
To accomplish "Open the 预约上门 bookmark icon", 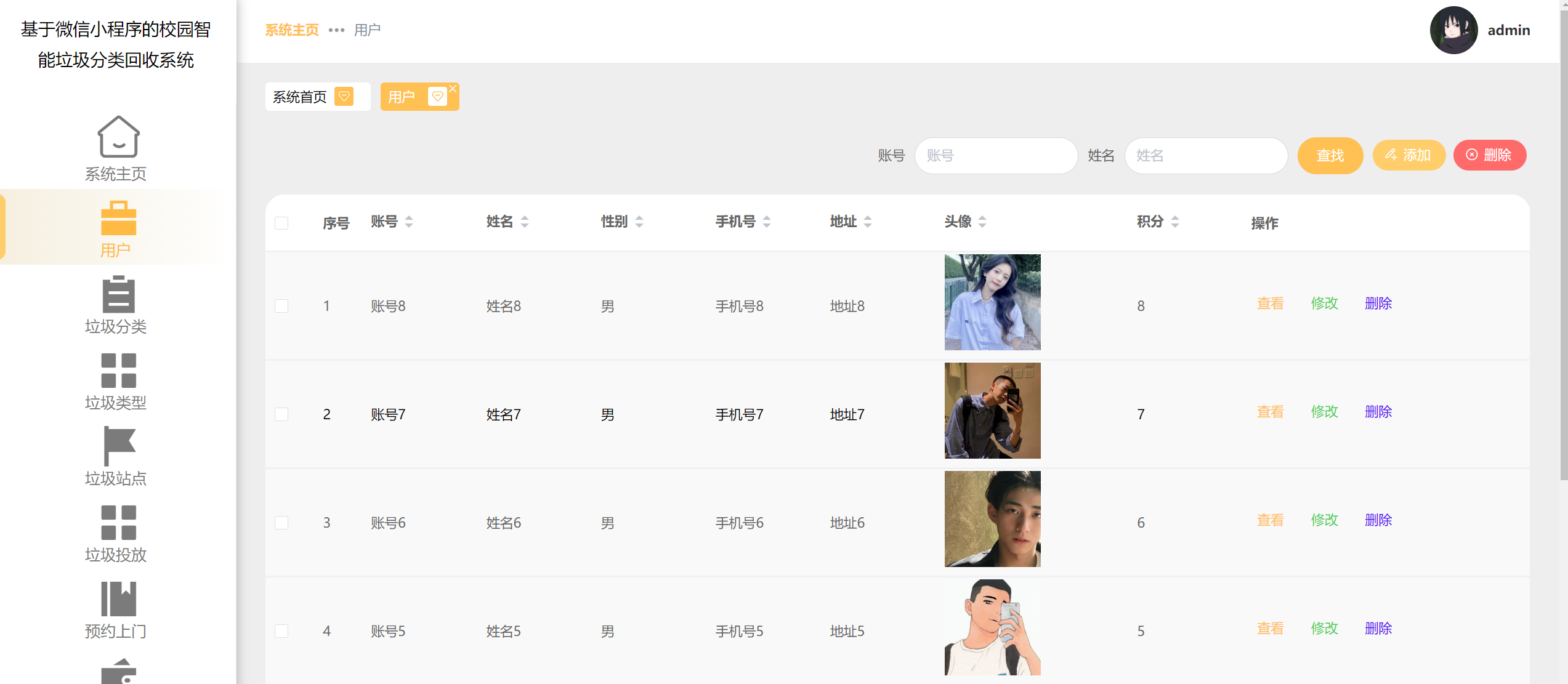I will coord(118,598).
